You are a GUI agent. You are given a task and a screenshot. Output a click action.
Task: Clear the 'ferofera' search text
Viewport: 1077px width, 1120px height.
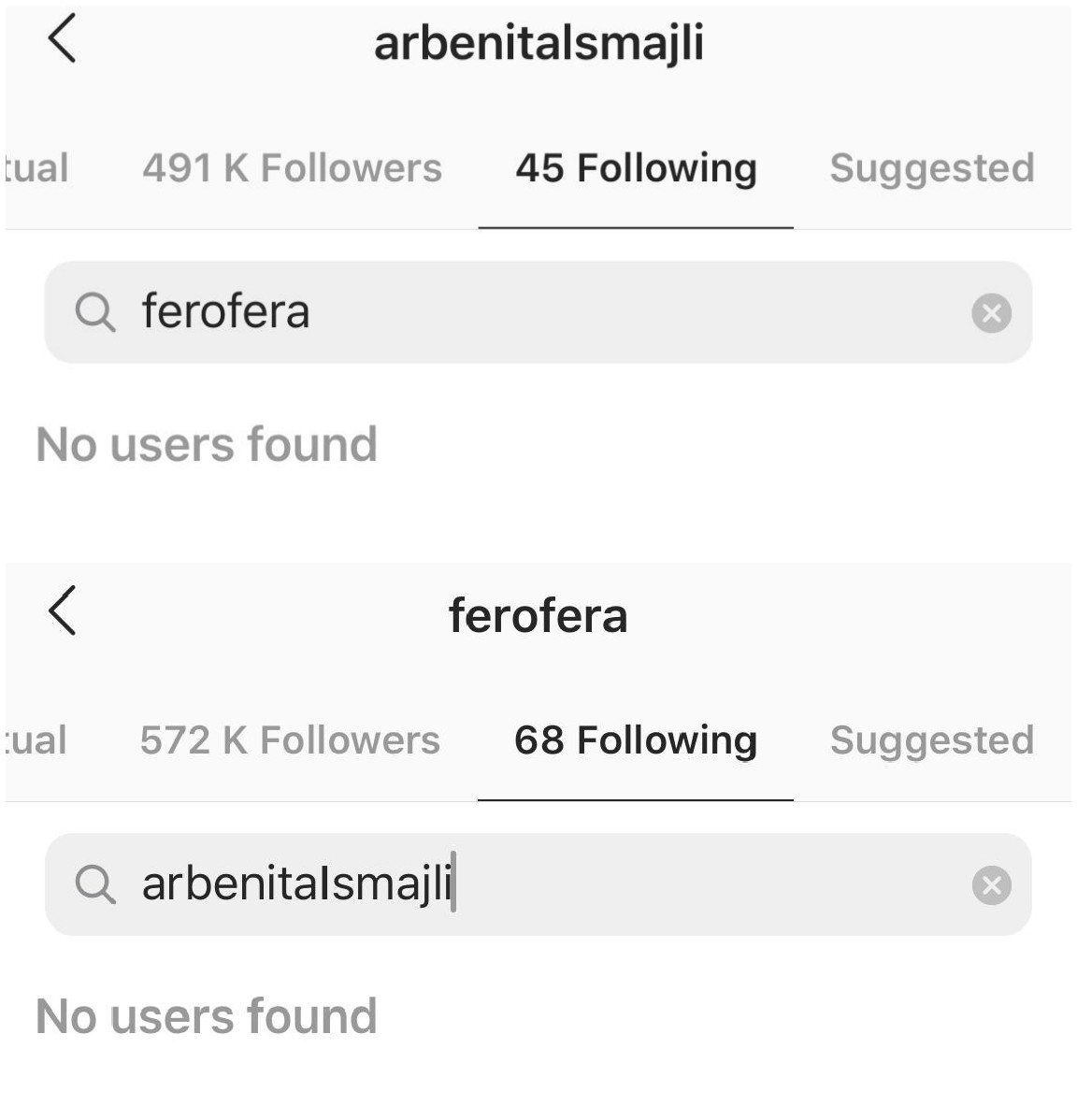point(991,313)
